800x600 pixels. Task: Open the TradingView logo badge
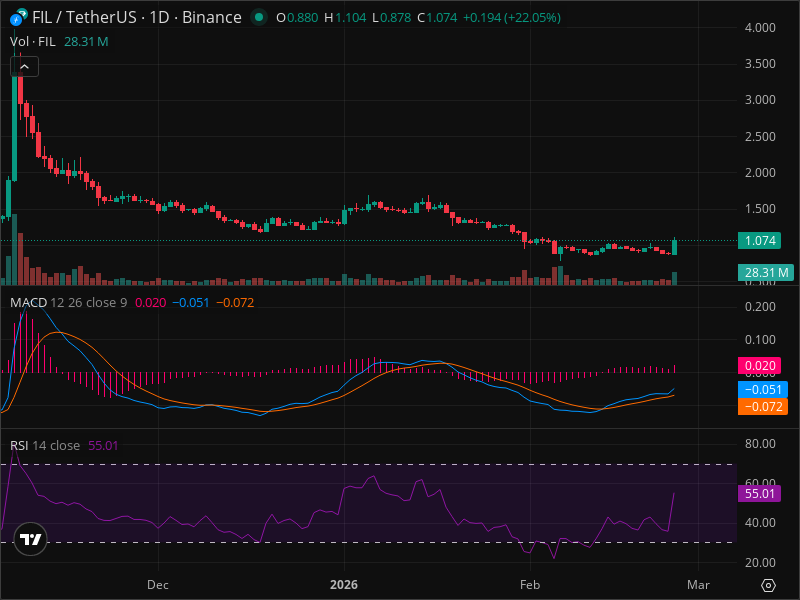click(31, 539)
